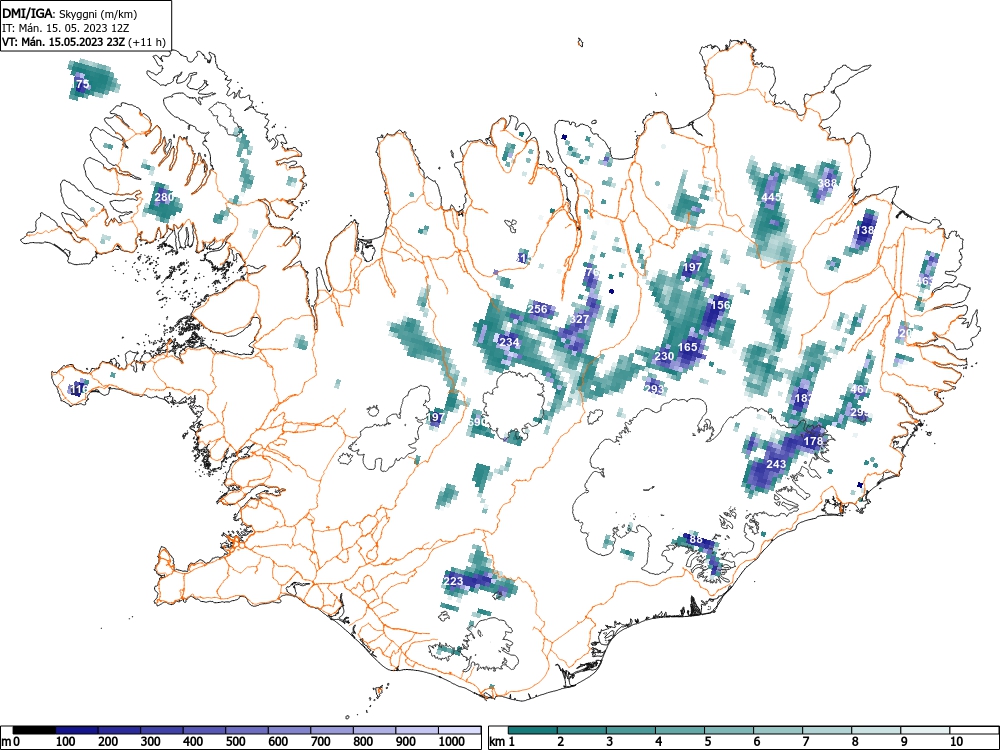Click the '8' label in the km legend

pos(854,742)
